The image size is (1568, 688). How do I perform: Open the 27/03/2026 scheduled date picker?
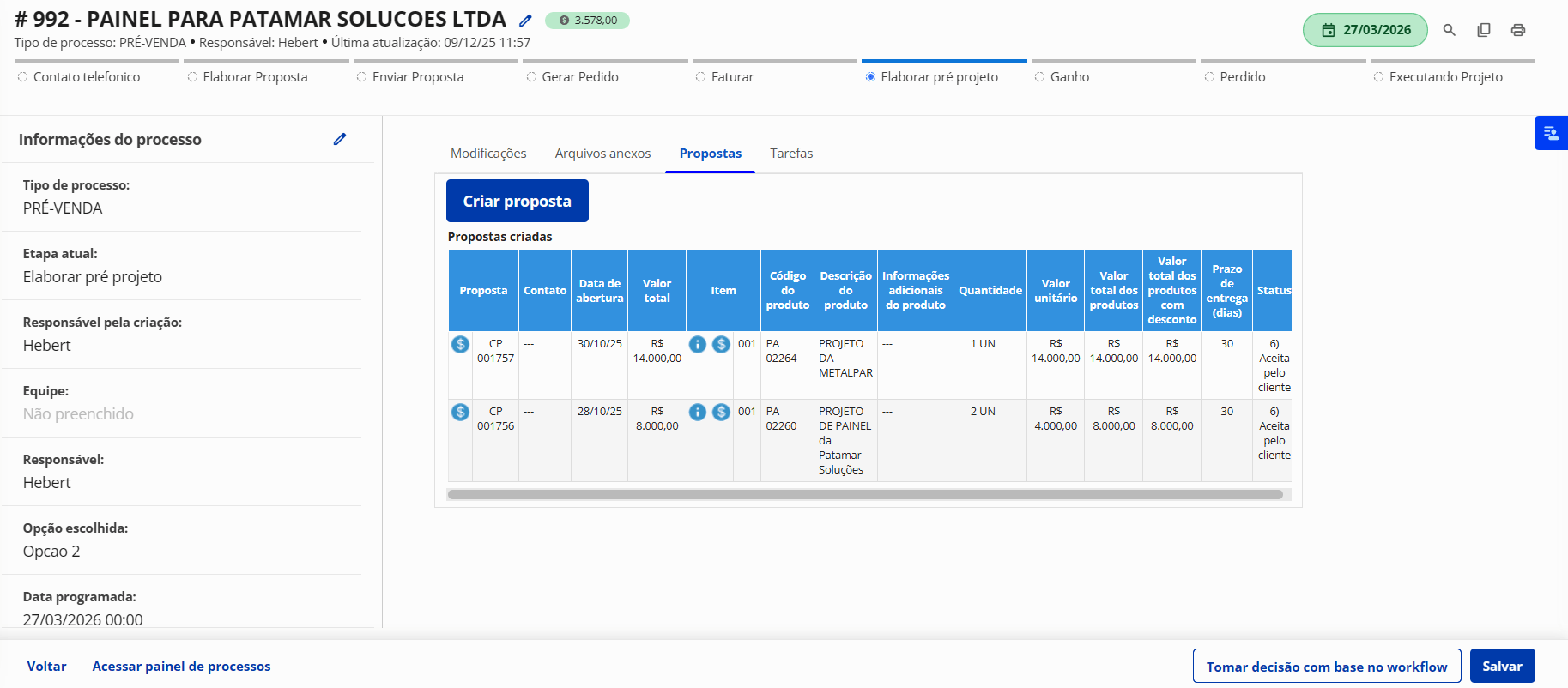1365,30
